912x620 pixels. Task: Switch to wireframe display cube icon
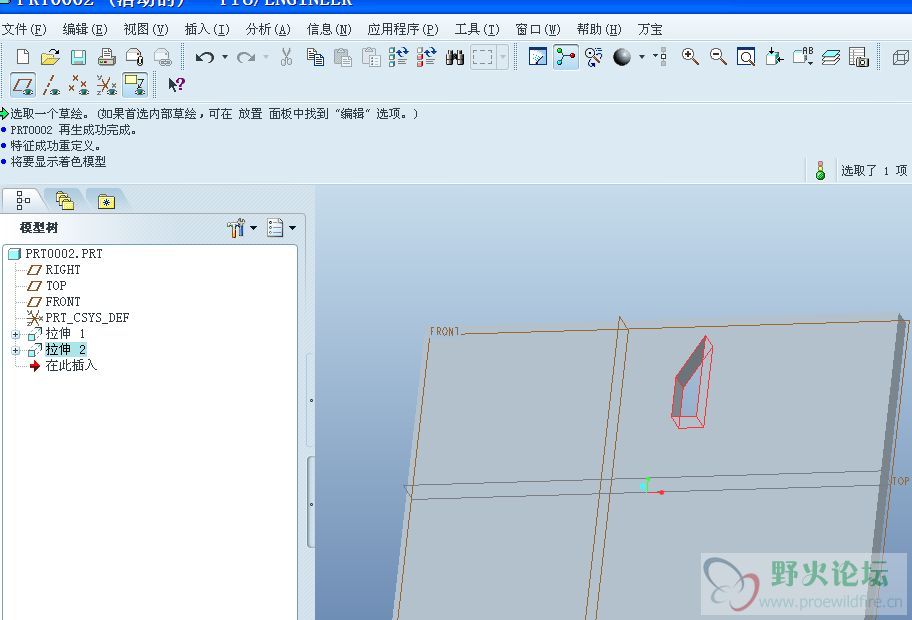[900, 57]
